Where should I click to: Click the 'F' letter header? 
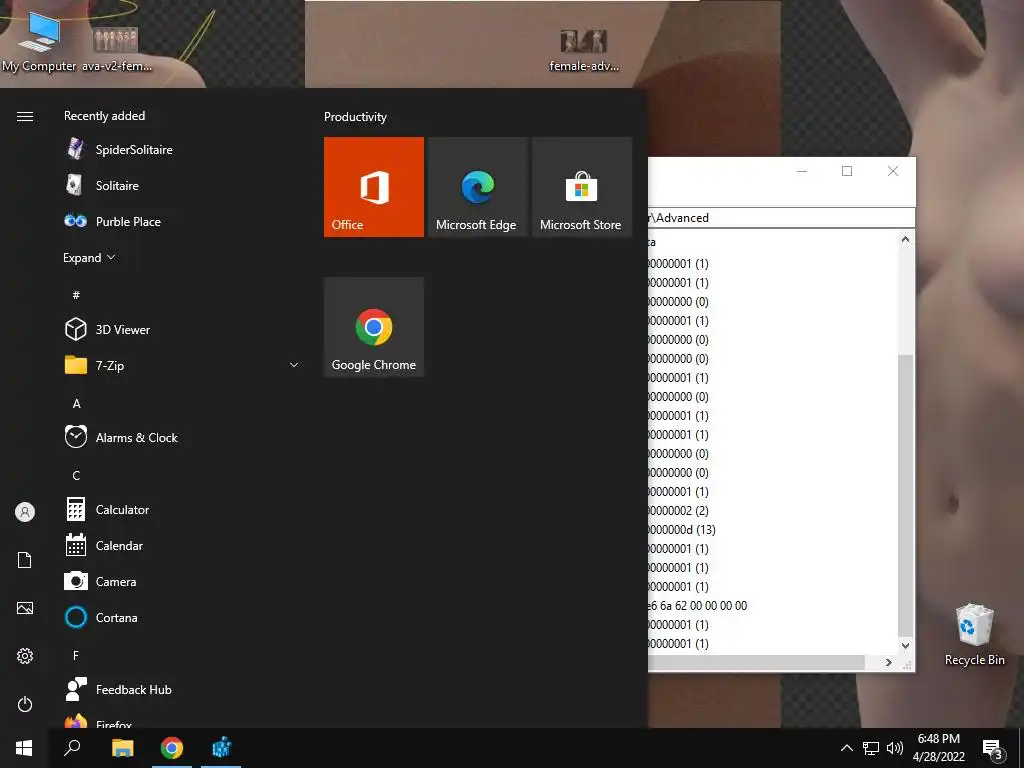tap(76, 655)
